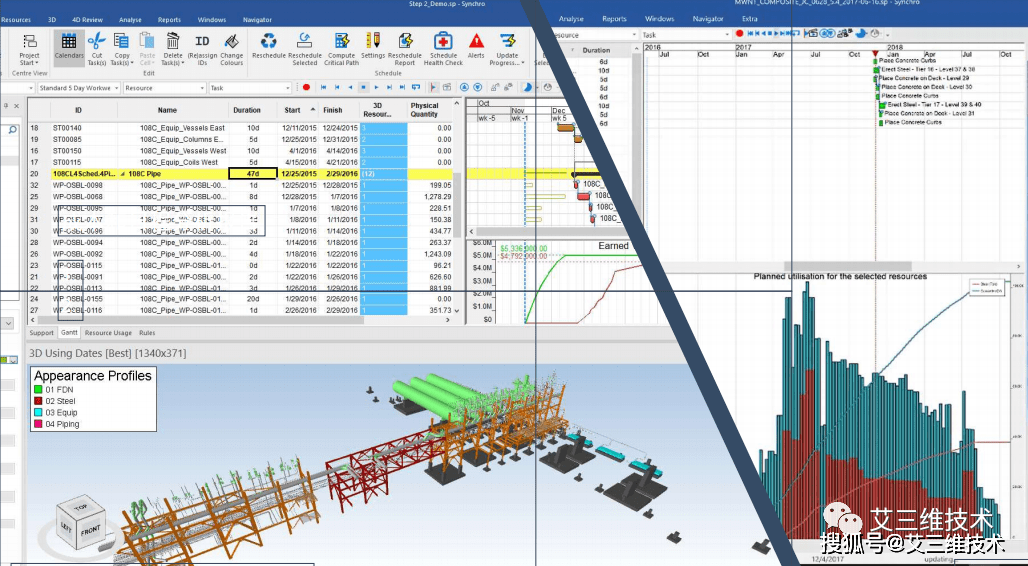Select the 47d duration cell

point(252,174)
